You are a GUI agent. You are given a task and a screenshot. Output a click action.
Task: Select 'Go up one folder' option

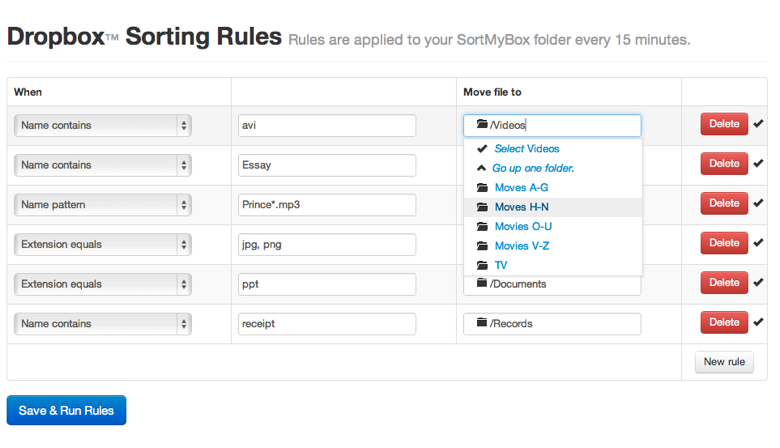(x=532, y=168)
